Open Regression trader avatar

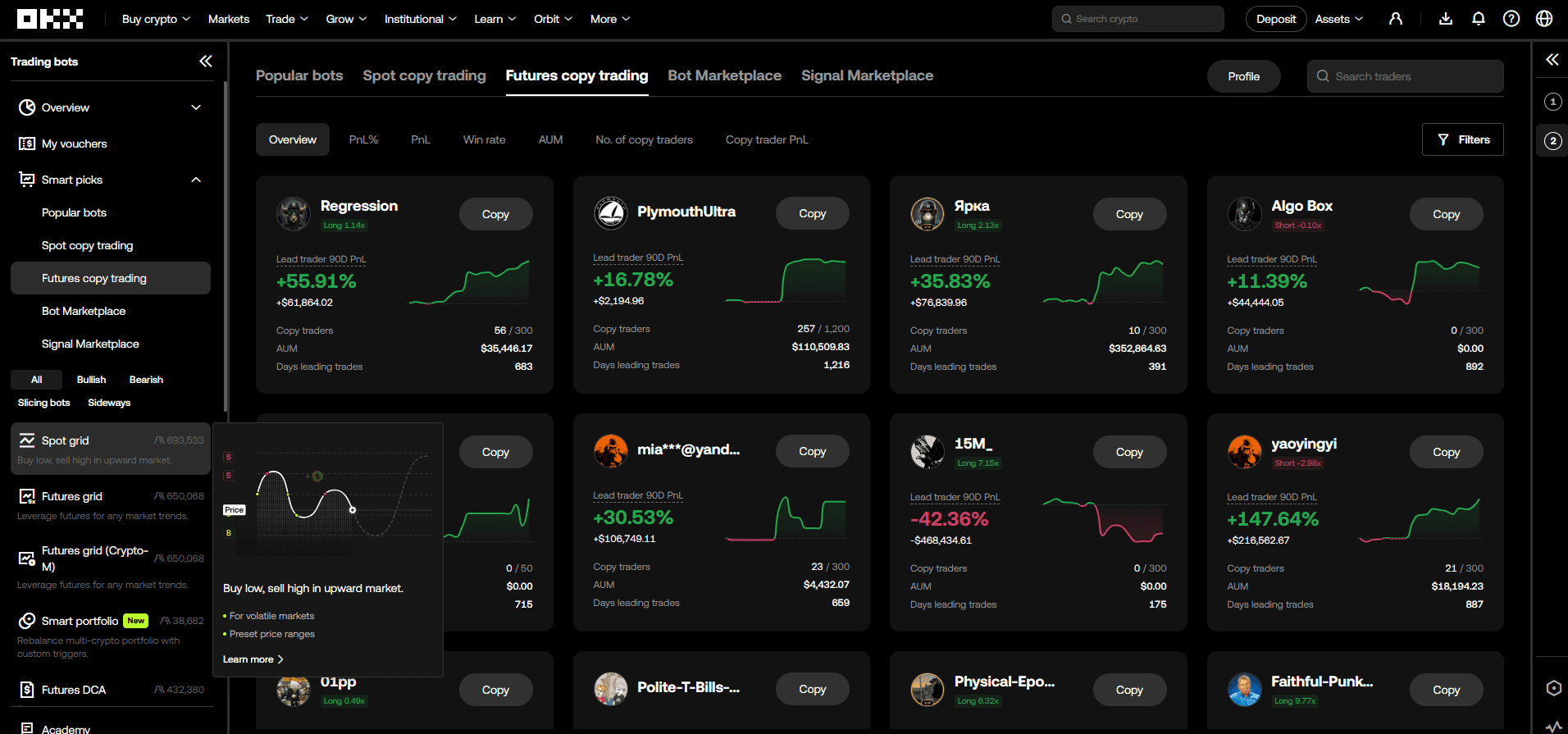294,214
